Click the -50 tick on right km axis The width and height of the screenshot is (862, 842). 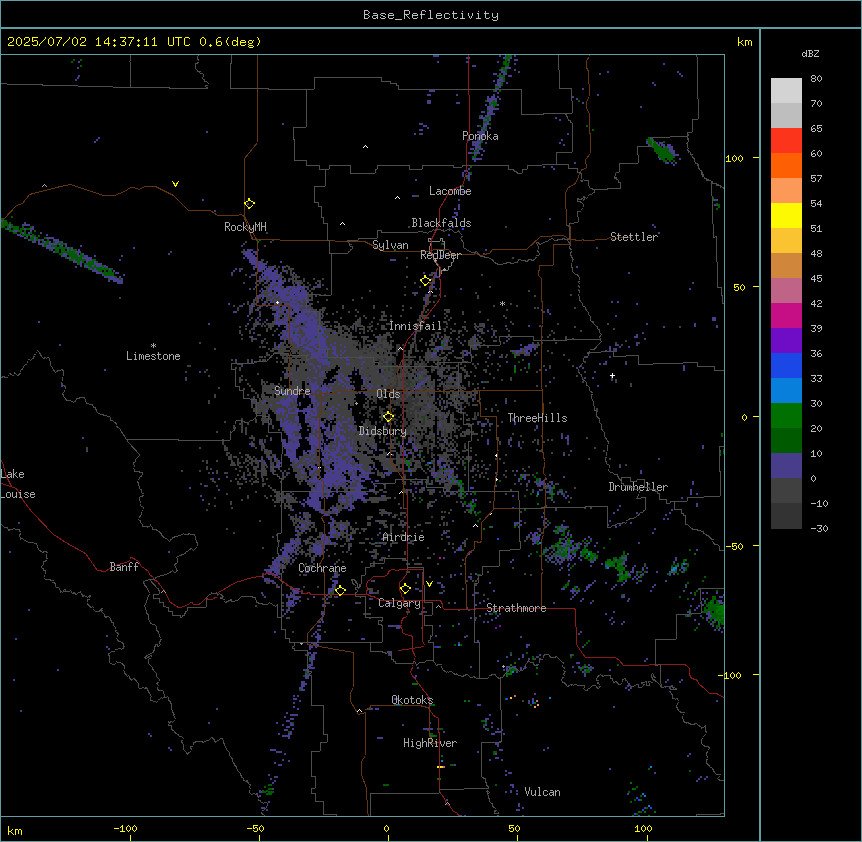pos(734,546)
